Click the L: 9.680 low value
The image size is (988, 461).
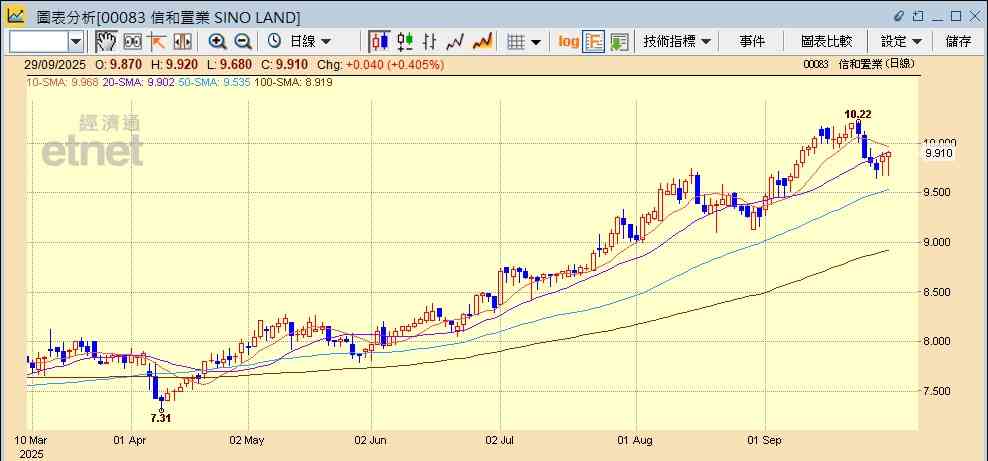click(x=229, y=64)
